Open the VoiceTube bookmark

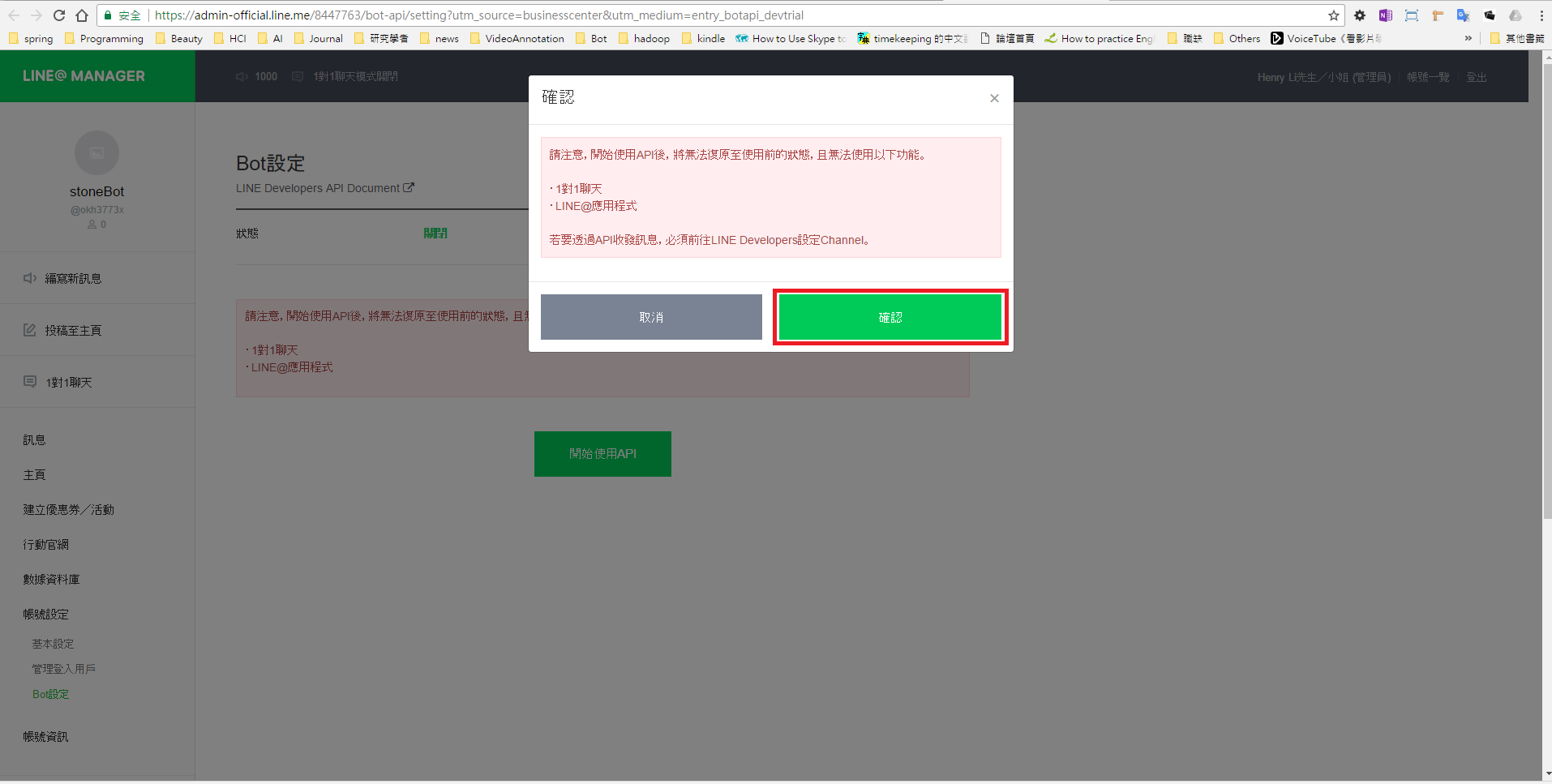point(1326,38)
